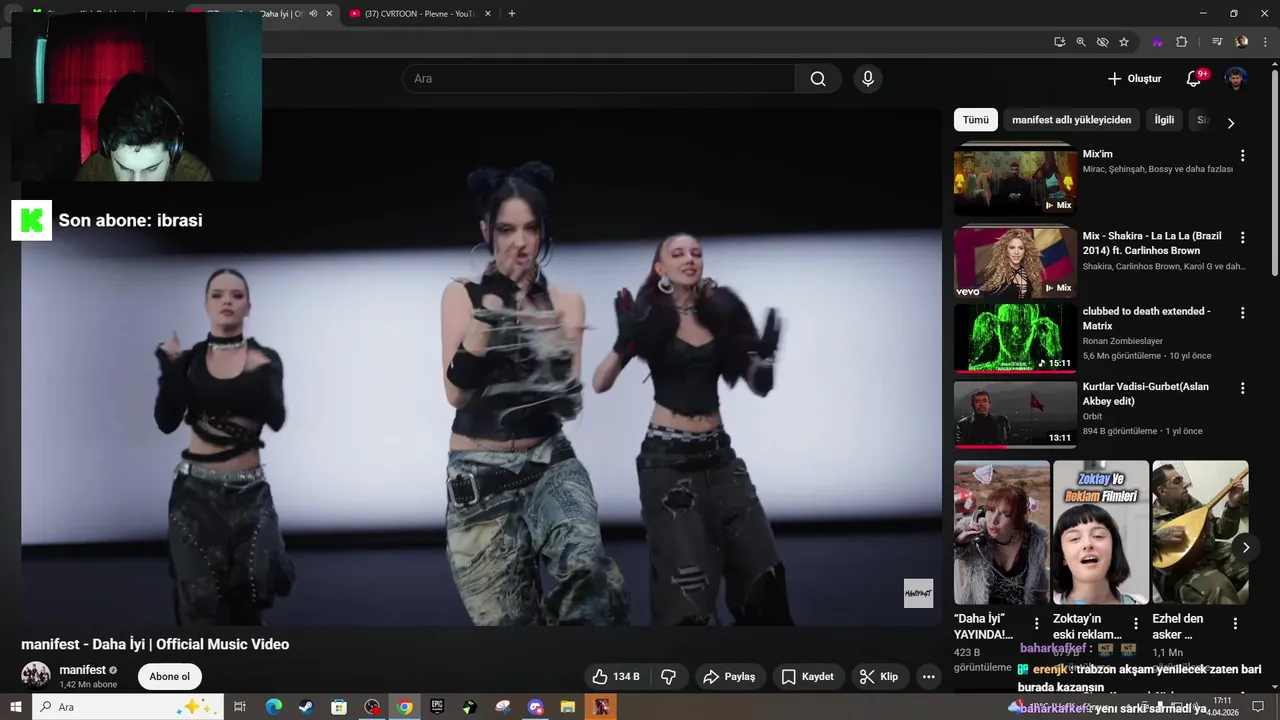
Task: Open the purple extension icon
Action: [1157, 42]
